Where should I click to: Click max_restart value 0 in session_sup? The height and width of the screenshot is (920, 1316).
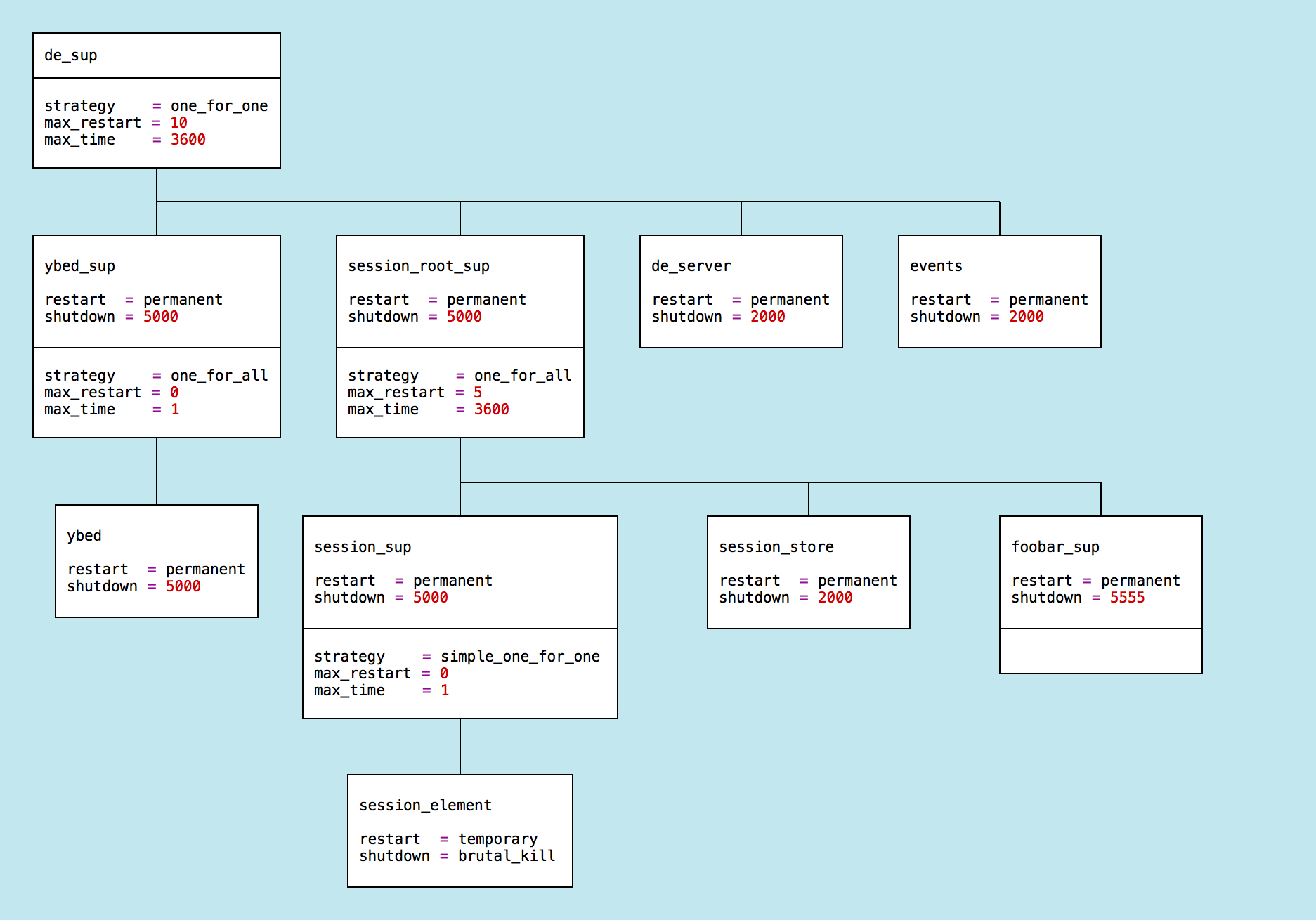coord(445,673)
